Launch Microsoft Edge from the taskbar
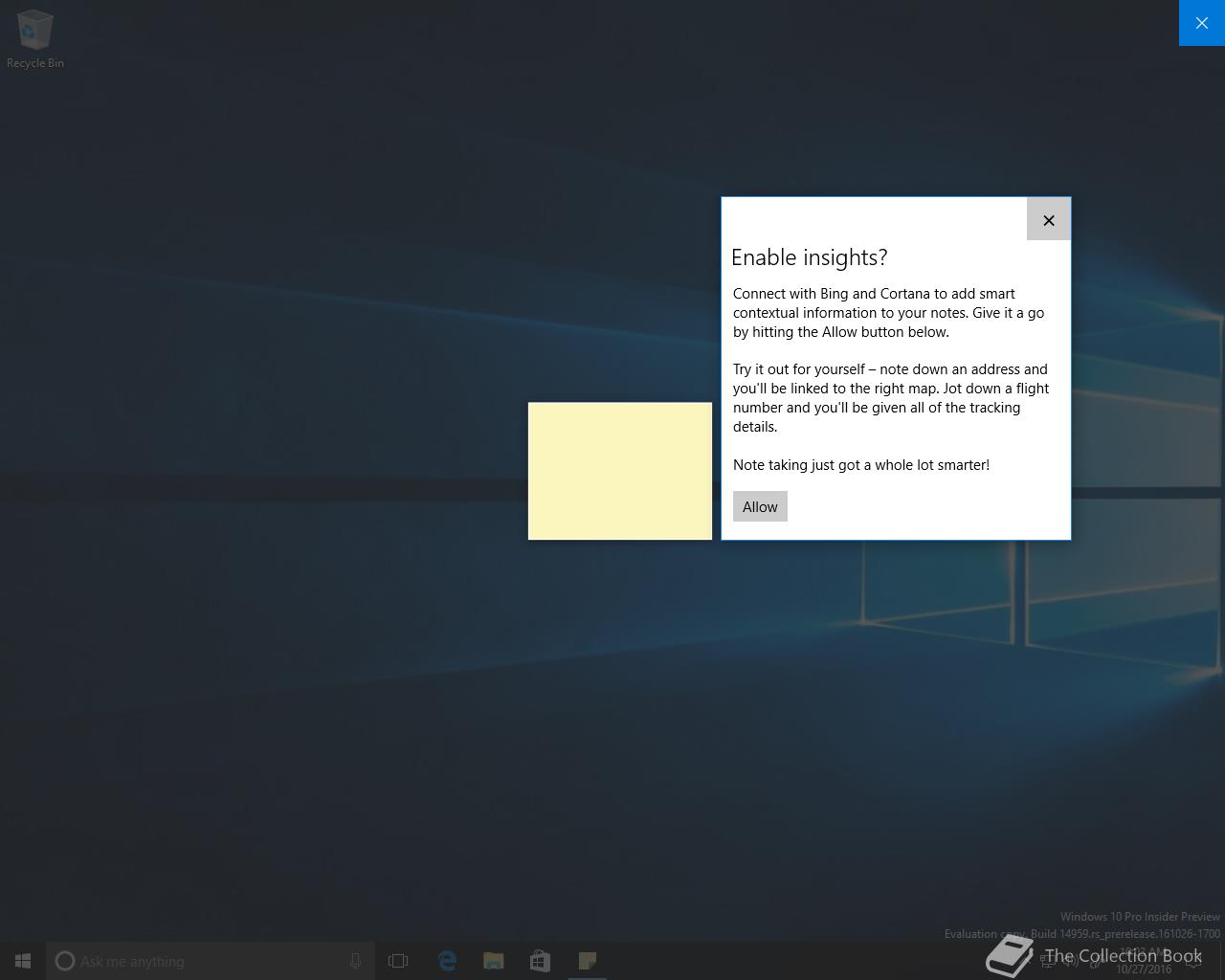Viewport: 1225px width, 980px height. tap(447, 961)
